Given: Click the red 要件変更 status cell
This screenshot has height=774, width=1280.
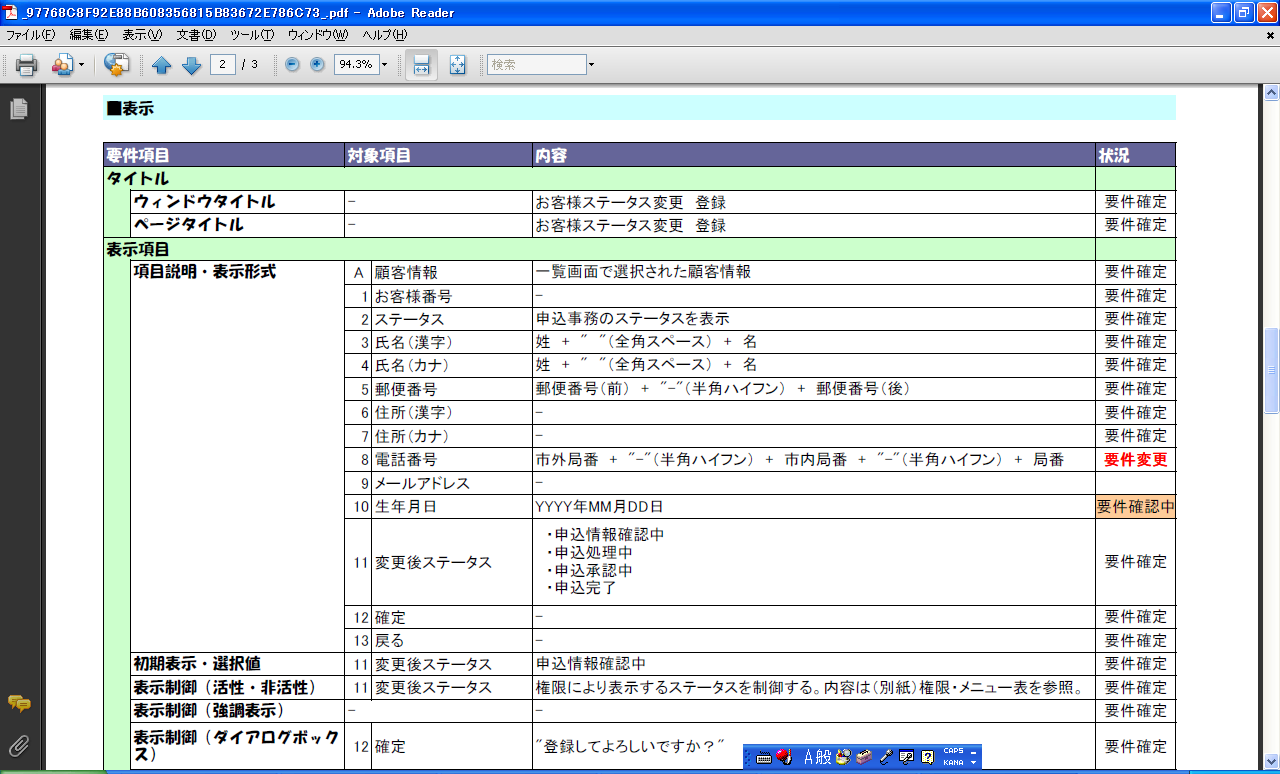Looking at the screenshot, I should pos(1135,460).
